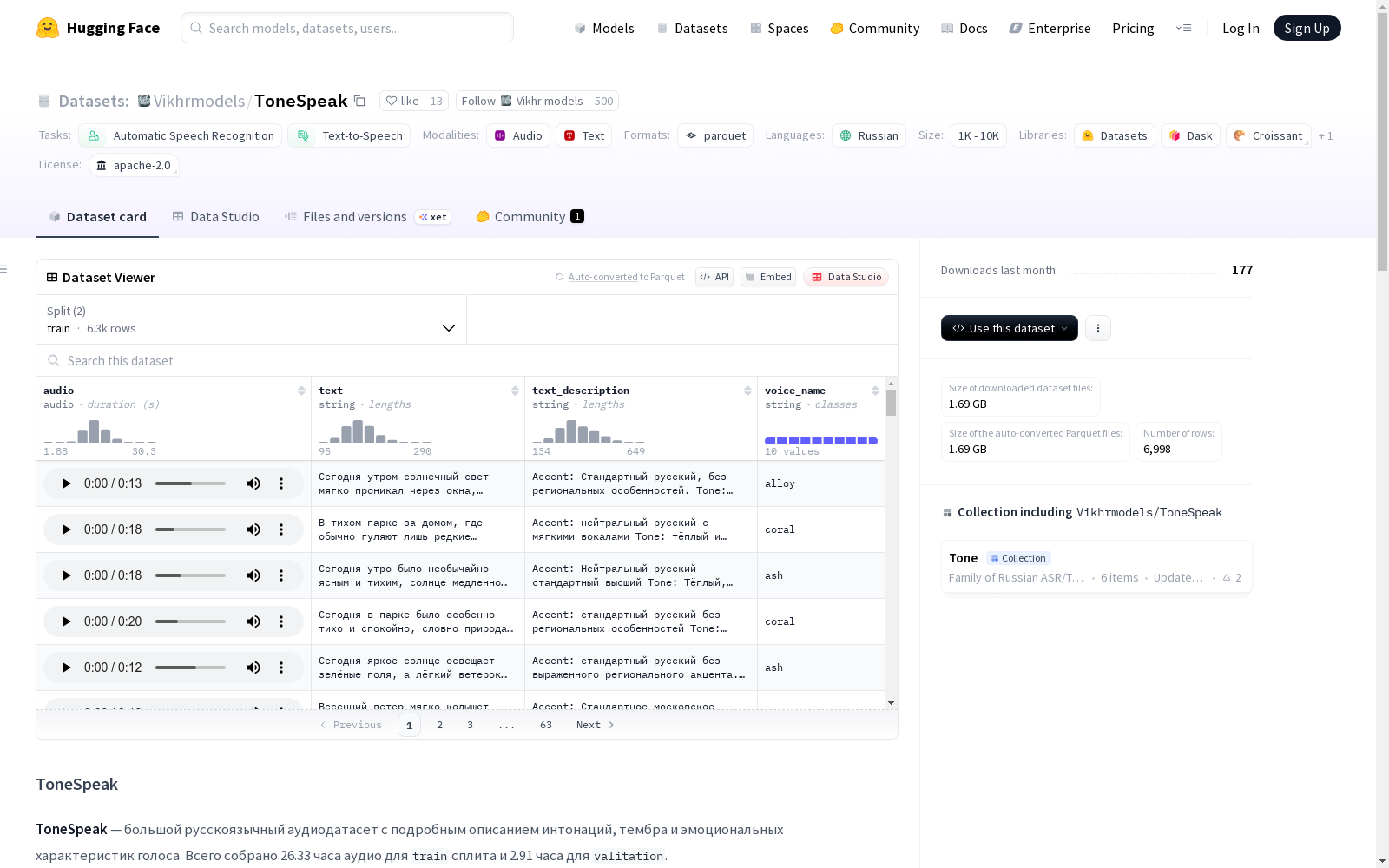Mute the 0:20 coral row audio
Screen dimensions: 1389x868
pyautogui.click(x=253, y=621)
